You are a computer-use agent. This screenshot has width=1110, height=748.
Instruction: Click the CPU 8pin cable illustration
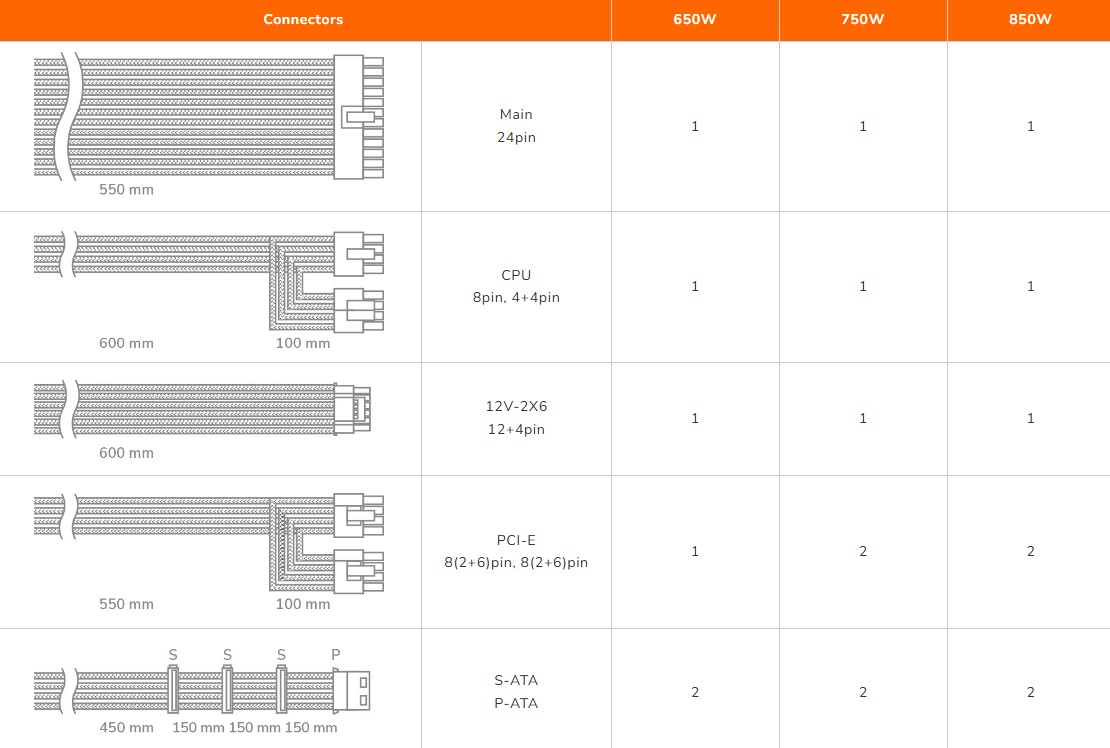(x=209, y=280)
